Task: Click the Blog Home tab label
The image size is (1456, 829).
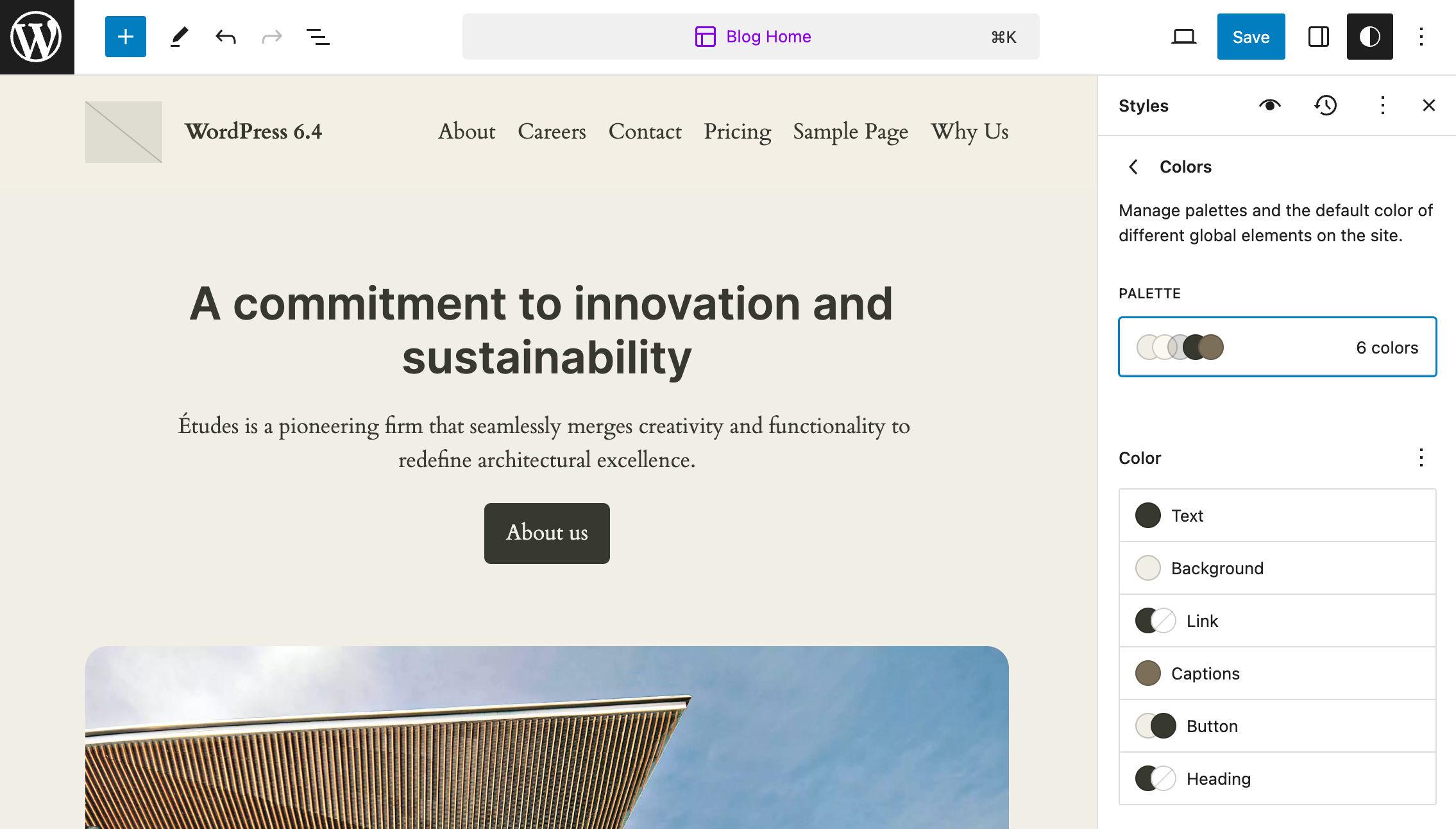Action: (769, 36)
